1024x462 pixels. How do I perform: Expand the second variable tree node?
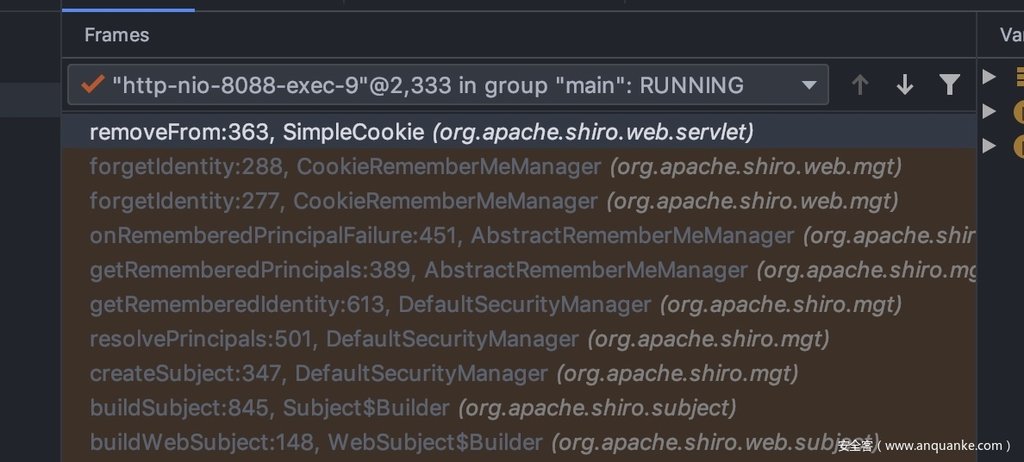[x=989, y=111]
